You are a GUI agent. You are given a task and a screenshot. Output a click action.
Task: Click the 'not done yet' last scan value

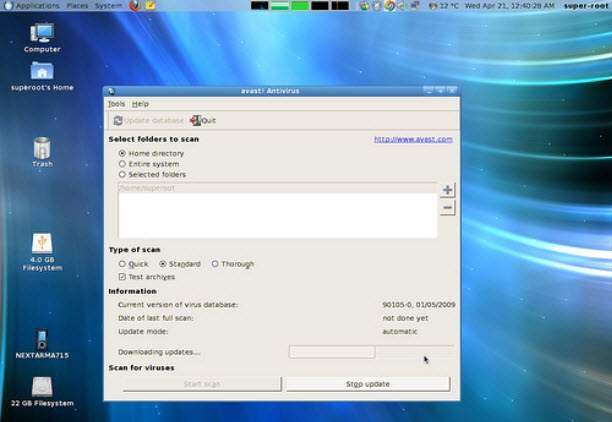click(405, 318)
